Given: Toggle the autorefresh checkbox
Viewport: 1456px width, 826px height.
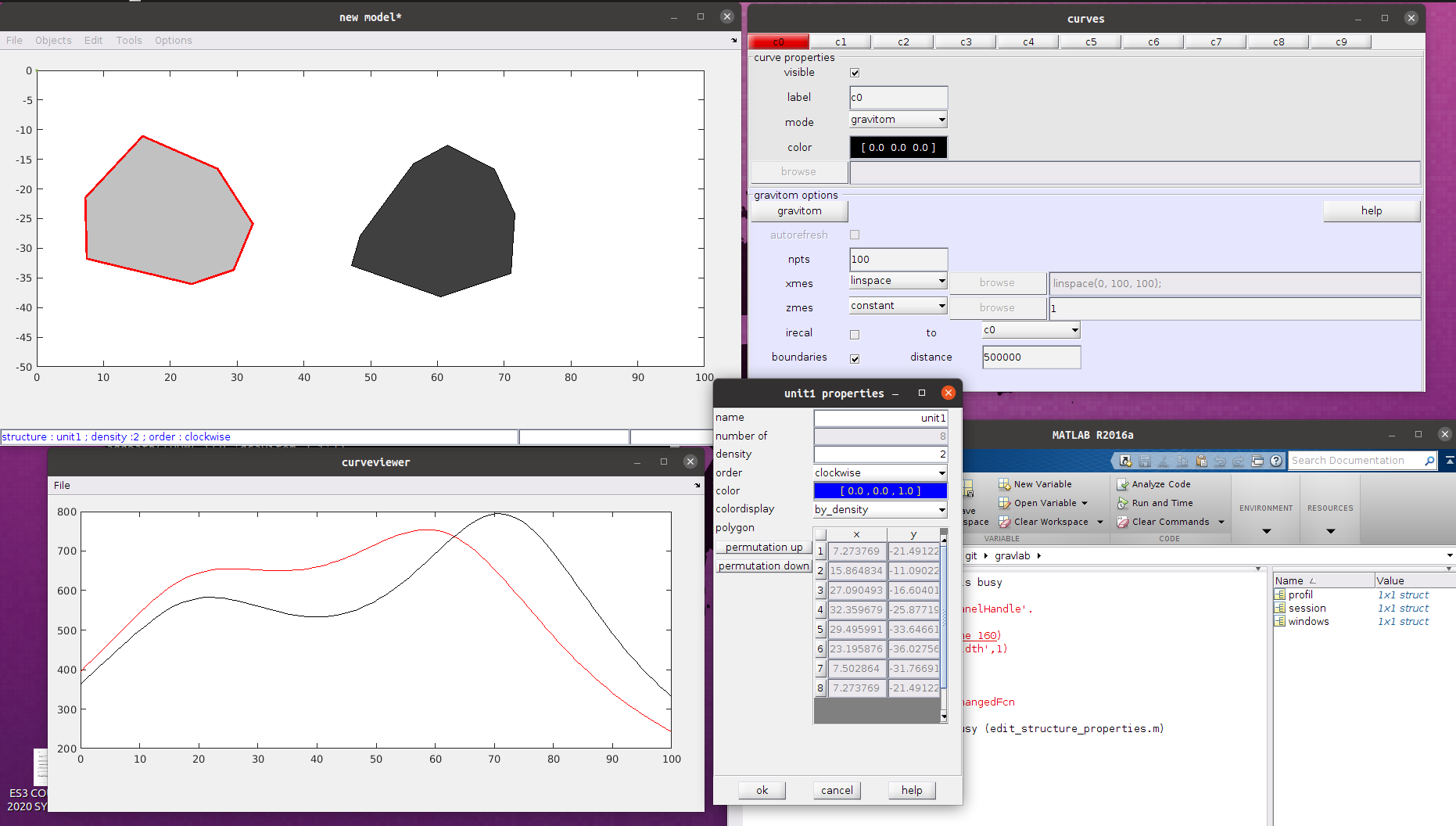Looking at the screenshot, I should (x=855, y=235).
